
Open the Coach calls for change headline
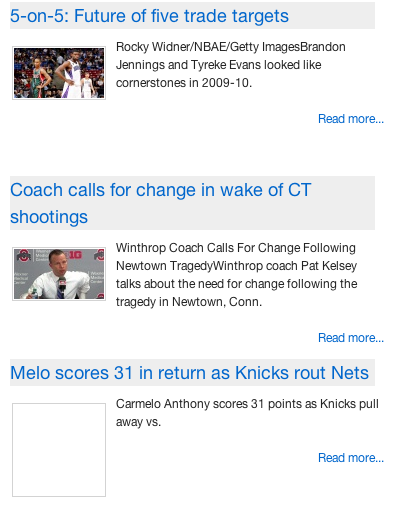point(161,203)
